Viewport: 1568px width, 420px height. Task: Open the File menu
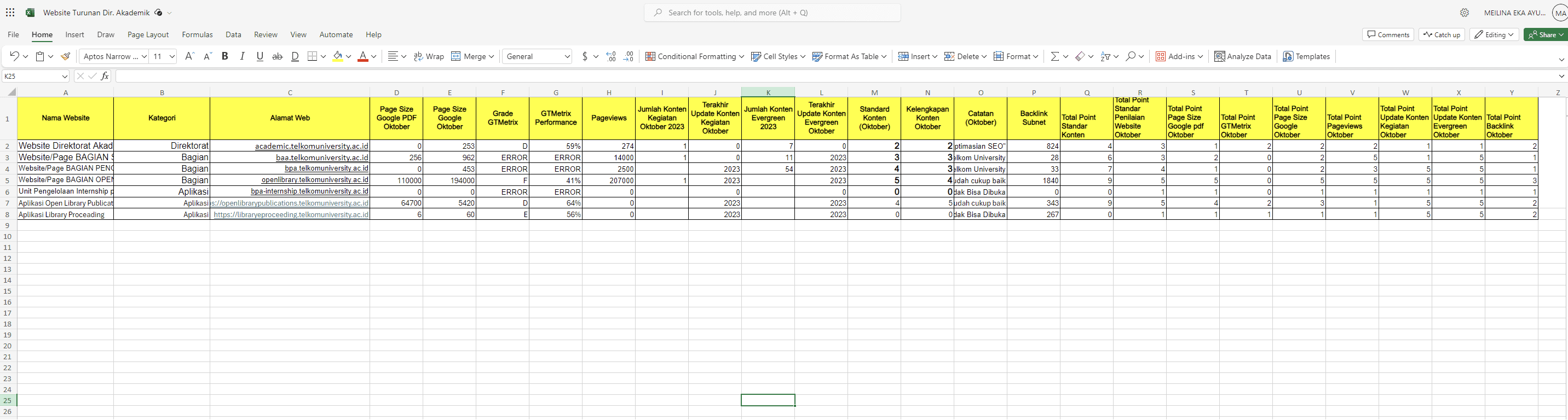click(x=13, y=34)
